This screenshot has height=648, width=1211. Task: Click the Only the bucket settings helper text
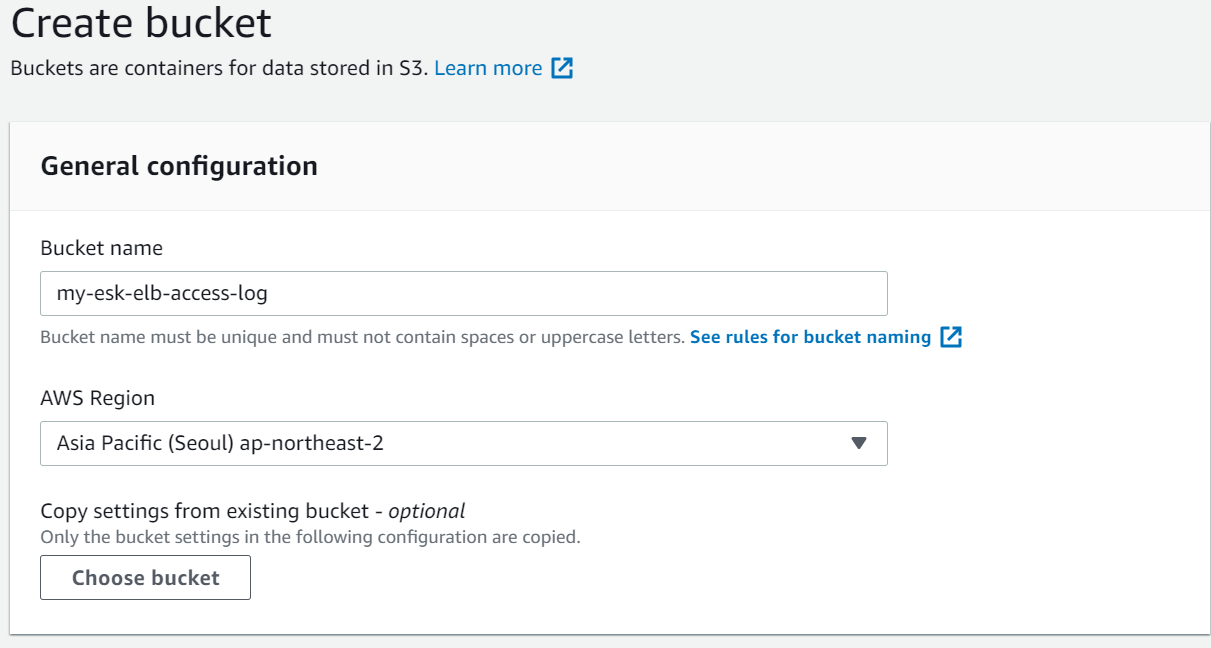pos(310,537)
